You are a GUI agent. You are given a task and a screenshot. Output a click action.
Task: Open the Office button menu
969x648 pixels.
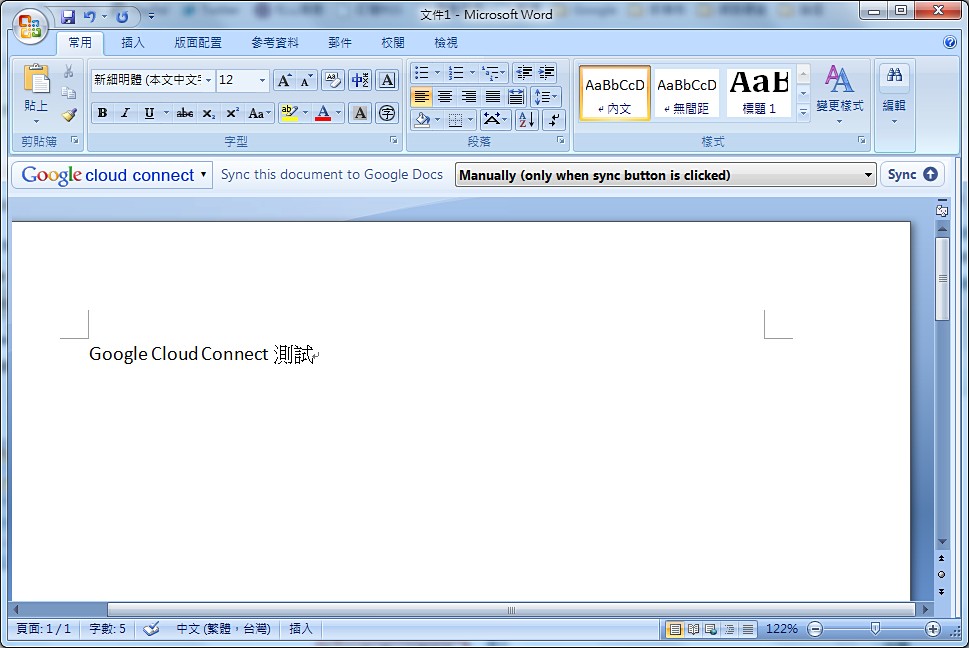(x=30, y=27)
